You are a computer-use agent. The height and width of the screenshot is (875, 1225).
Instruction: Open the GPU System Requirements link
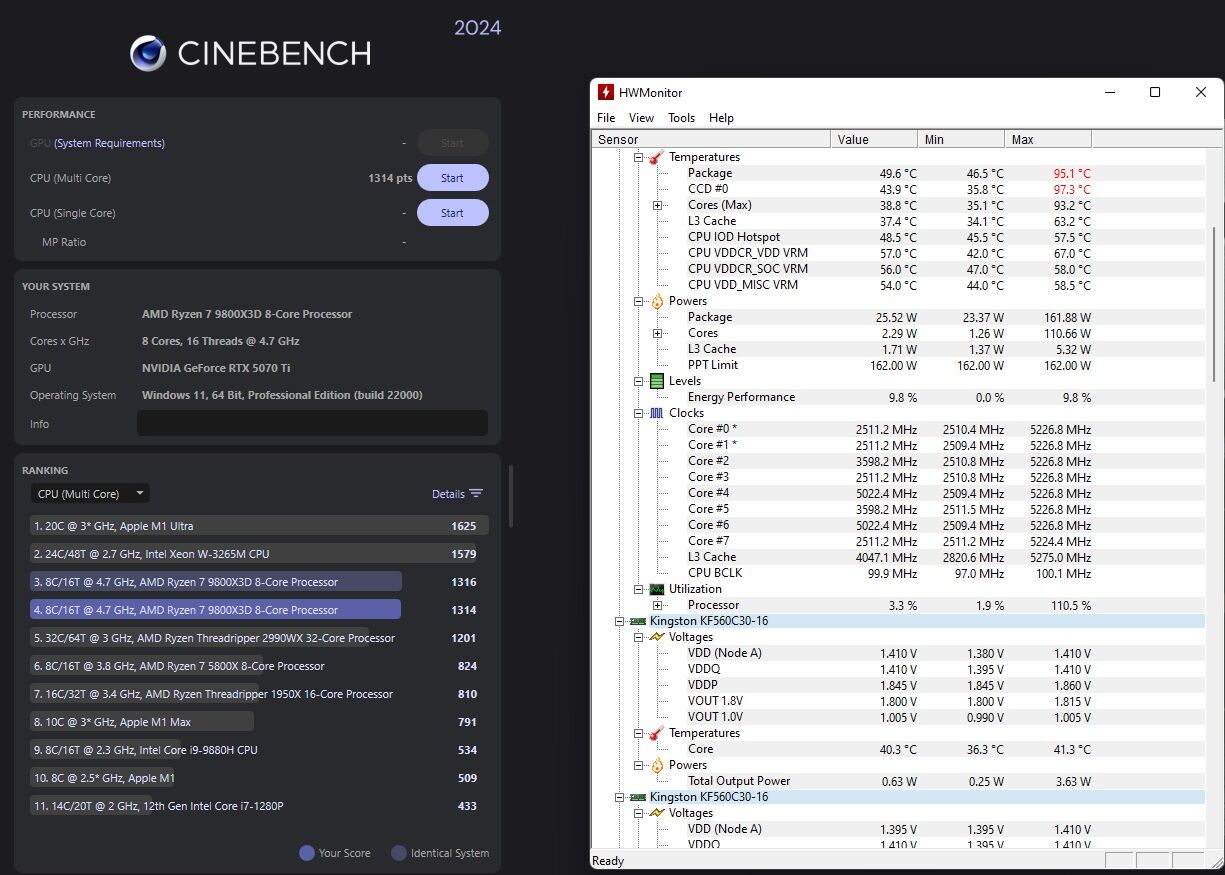(x=109, y=143)
